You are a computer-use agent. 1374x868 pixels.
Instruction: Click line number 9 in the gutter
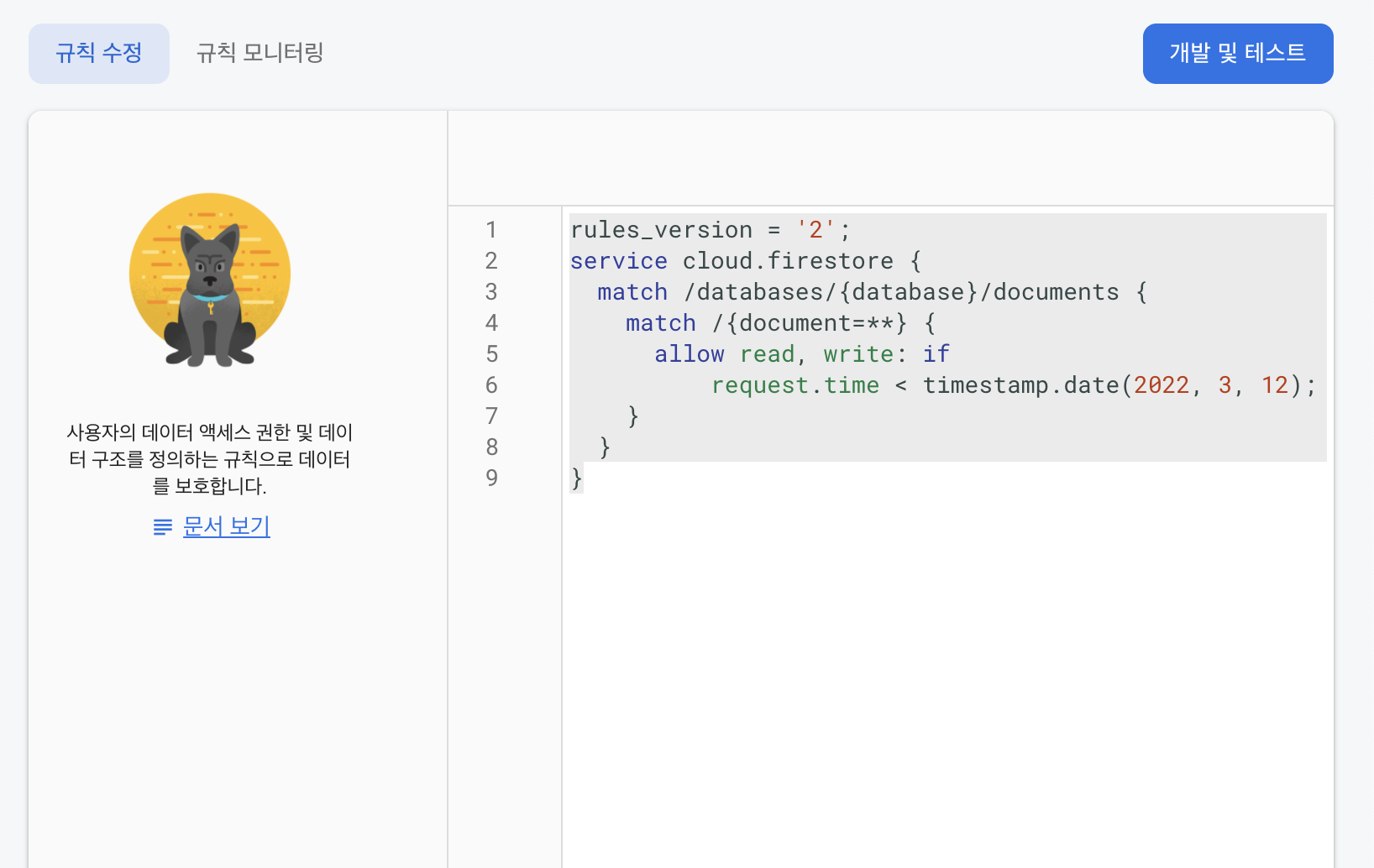pos(491,478)
